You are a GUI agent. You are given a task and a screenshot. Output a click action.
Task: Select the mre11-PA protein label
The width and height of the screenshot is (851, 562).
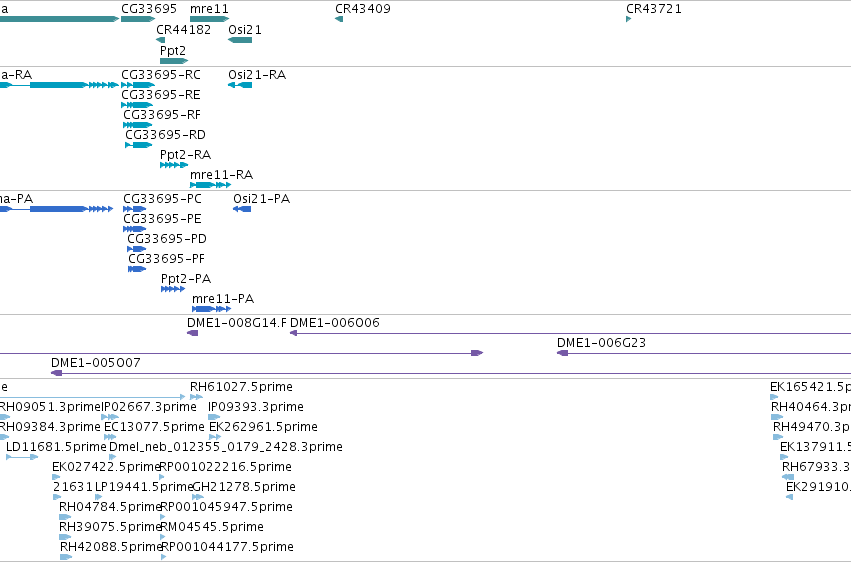click(223, 299)
